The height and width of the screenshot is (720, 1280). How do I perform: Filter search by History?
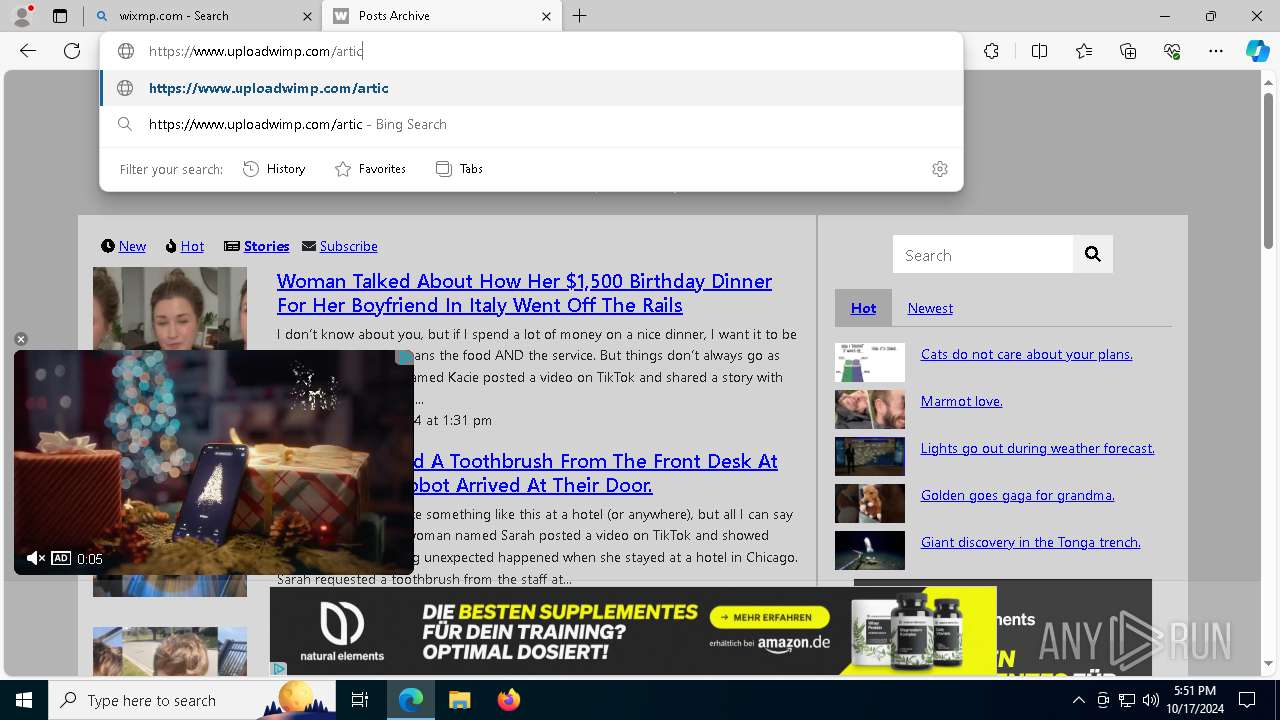(274, 169)
